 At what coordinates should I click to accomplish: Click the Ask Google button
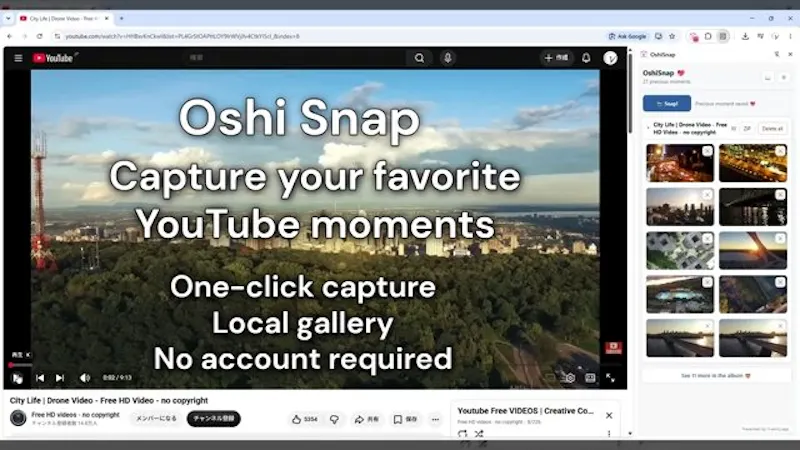[x=627, y=36]
